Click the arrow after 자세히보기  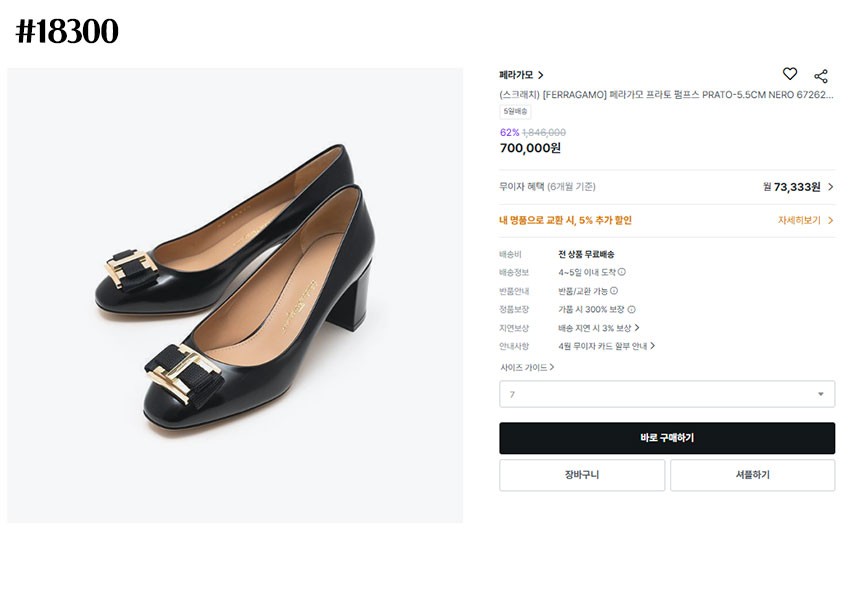(830, 220)
